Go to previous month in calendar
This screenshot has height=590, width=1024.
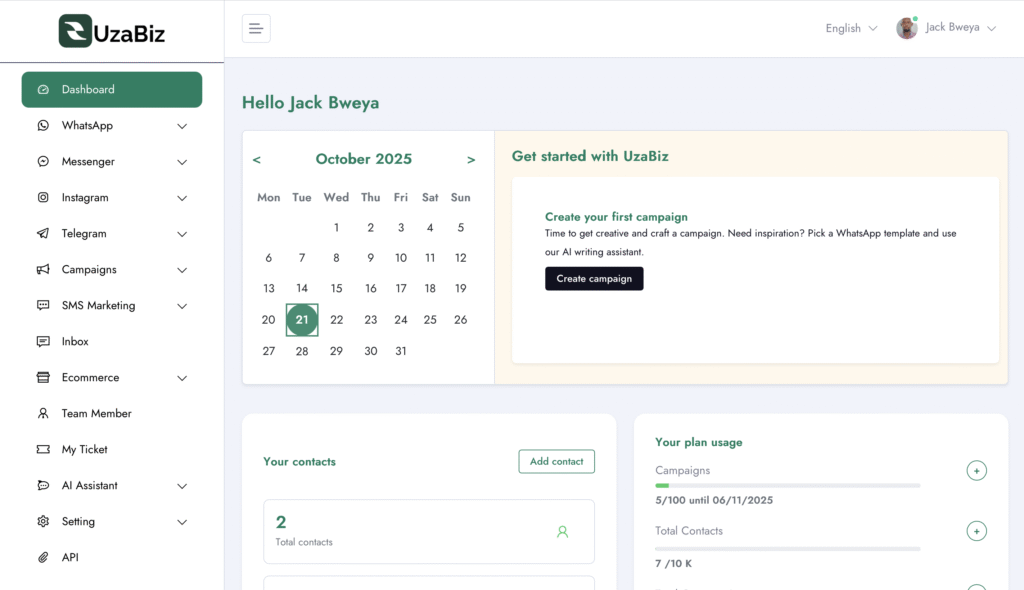click(257, 160)
